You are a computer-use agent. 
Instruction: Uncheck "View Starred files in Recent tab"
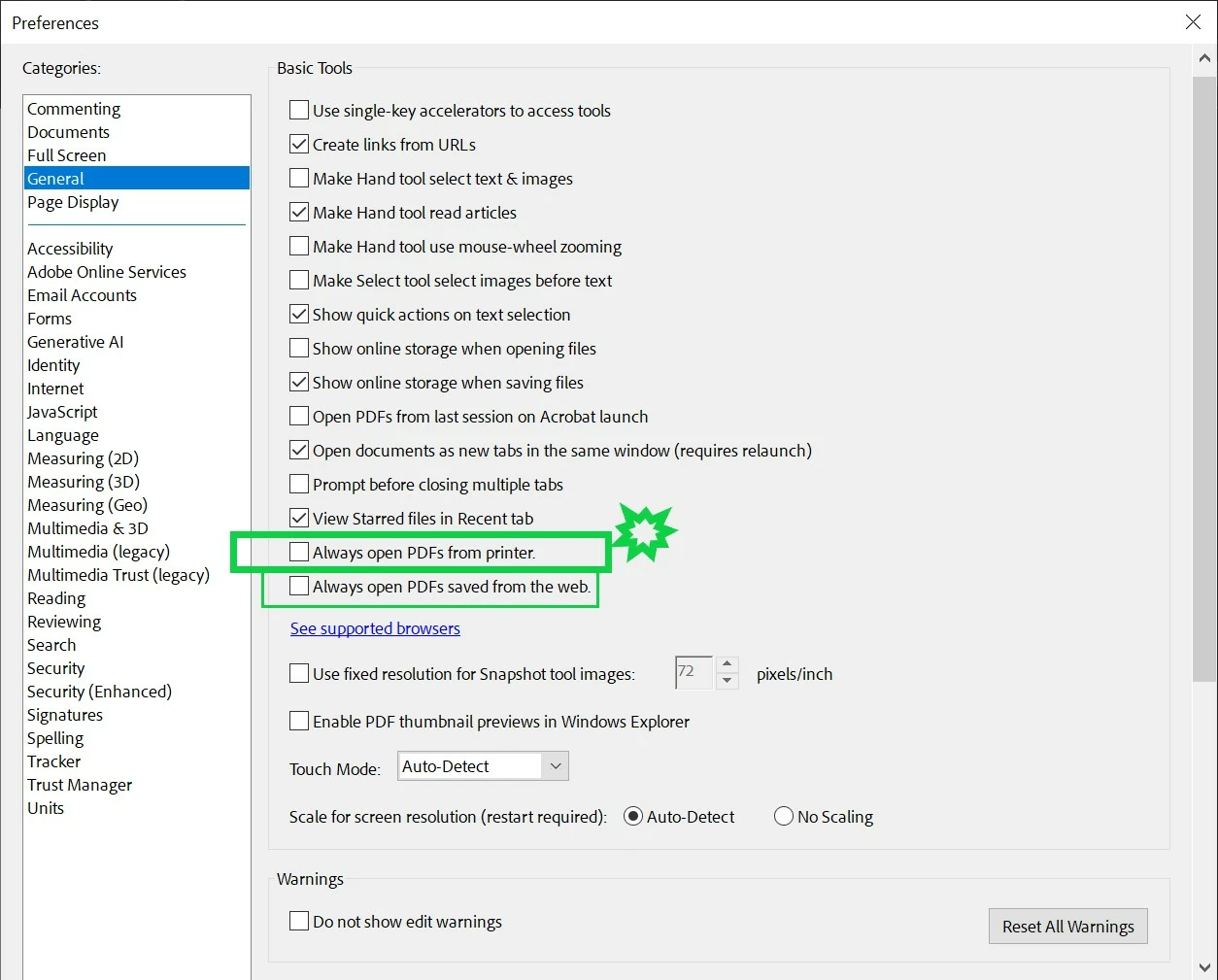pyautogui.click(x=298, y=518)
